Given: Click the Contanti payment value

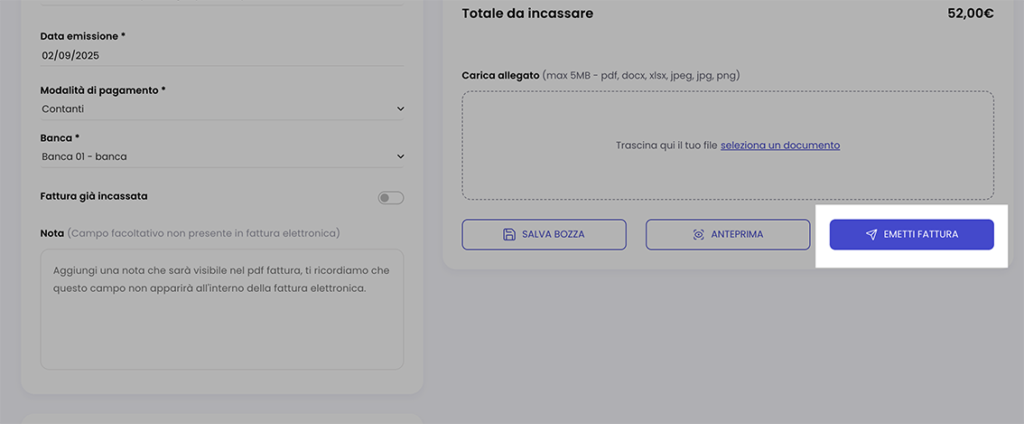Looking at the screenshot, I should click(x=63, y=108).
